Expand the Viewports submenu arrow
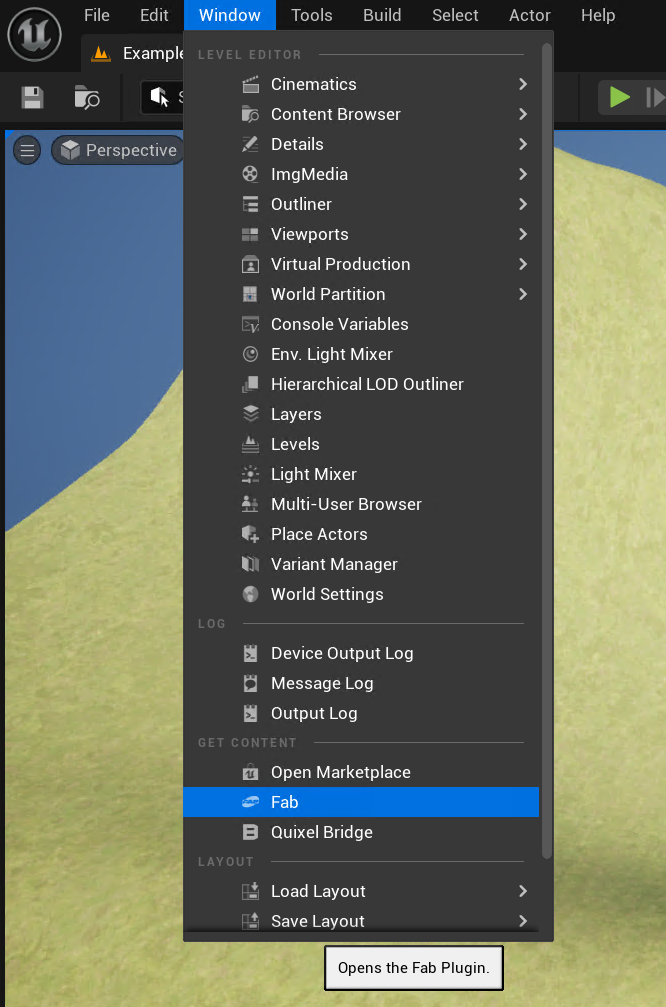The width and height of the screenshot is (666, 1007). point(523,234)
